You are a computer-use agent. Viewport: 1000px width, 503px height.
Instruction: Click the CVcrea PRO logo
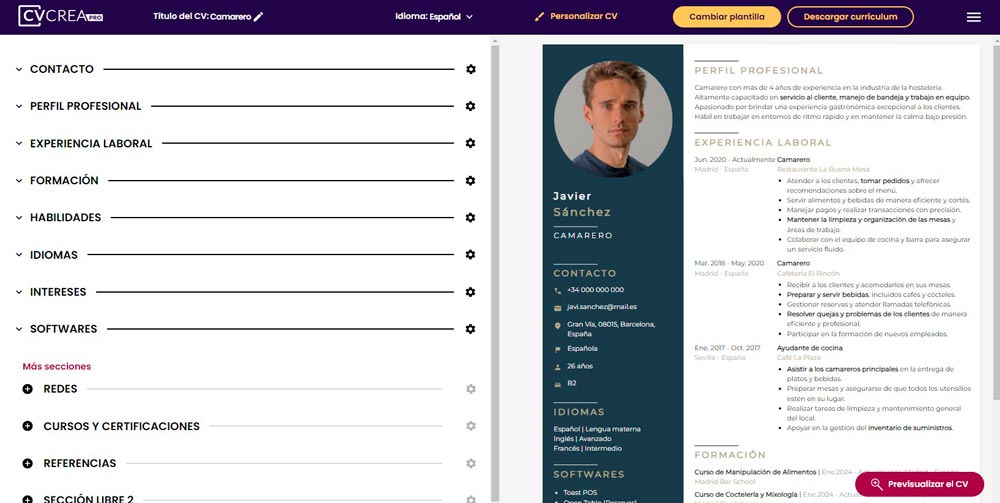point(61,16)
